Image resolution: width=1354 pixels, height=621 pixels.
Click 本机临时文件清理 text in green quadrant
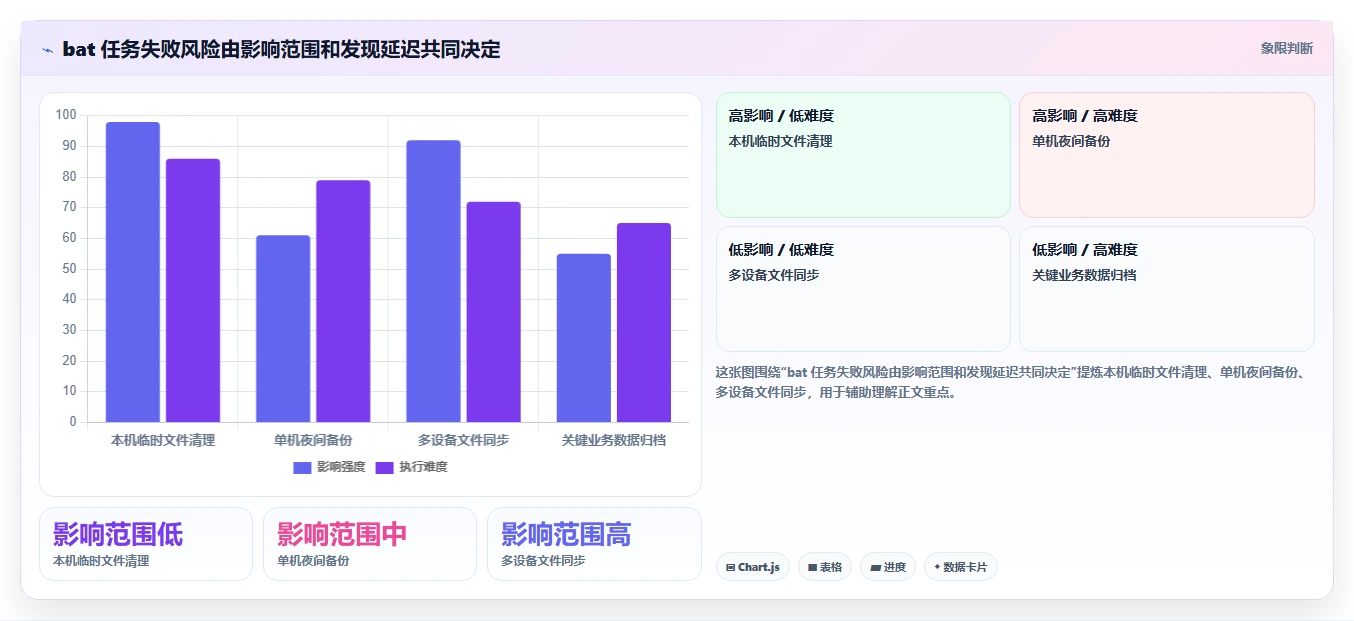781,141
